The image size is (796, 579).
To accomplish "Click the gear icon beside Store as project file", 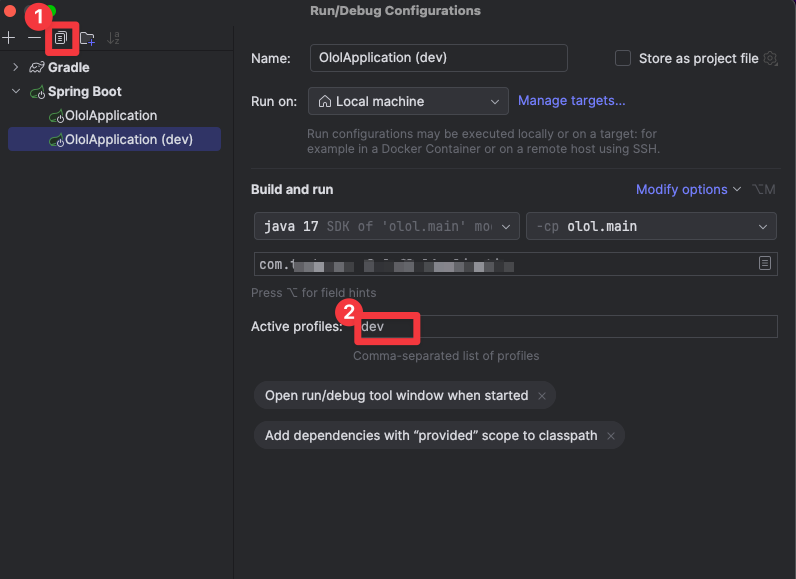I will click(770, 58).
